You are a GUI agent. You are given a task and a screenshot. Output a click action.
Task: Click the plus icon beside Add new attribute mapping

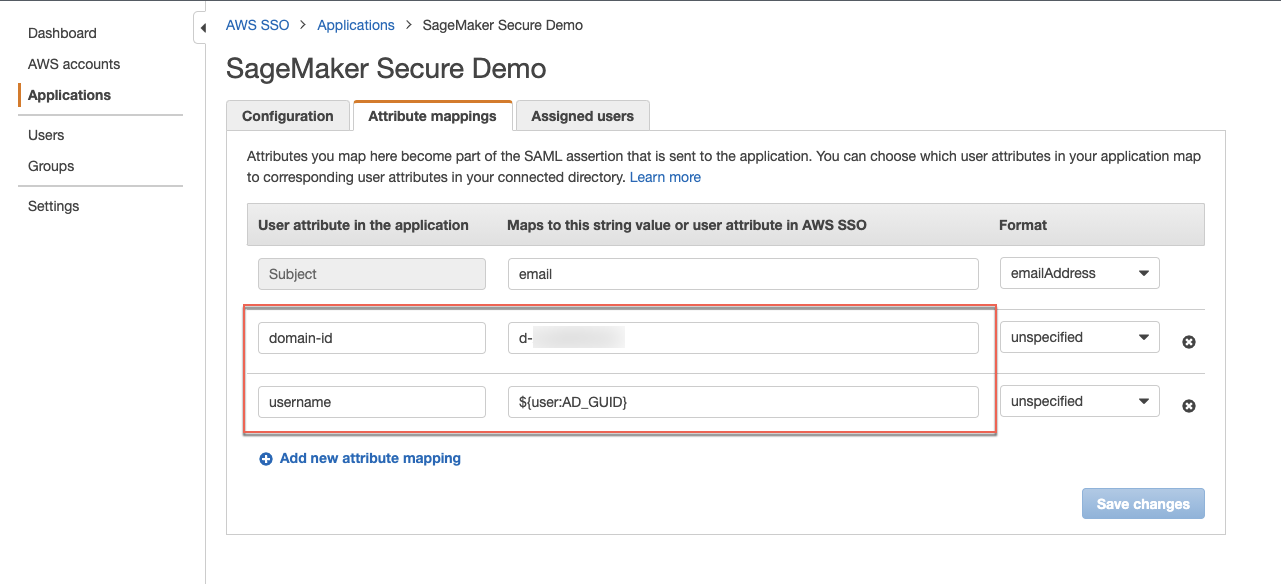(266, 459)
